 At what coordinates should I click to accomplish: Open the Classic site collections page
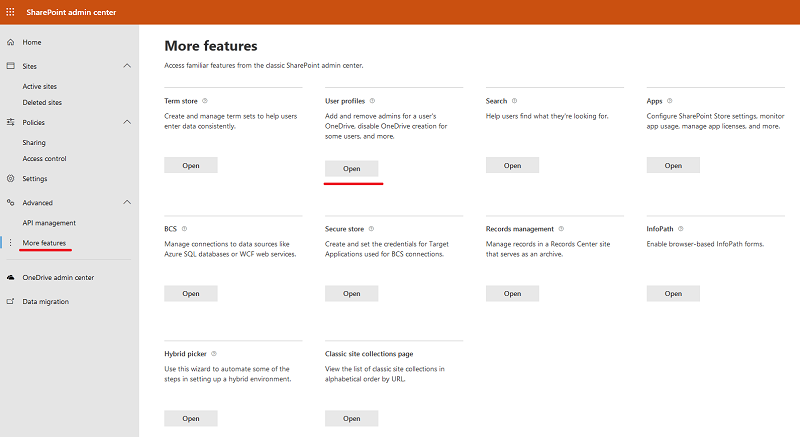click(352, 418)
